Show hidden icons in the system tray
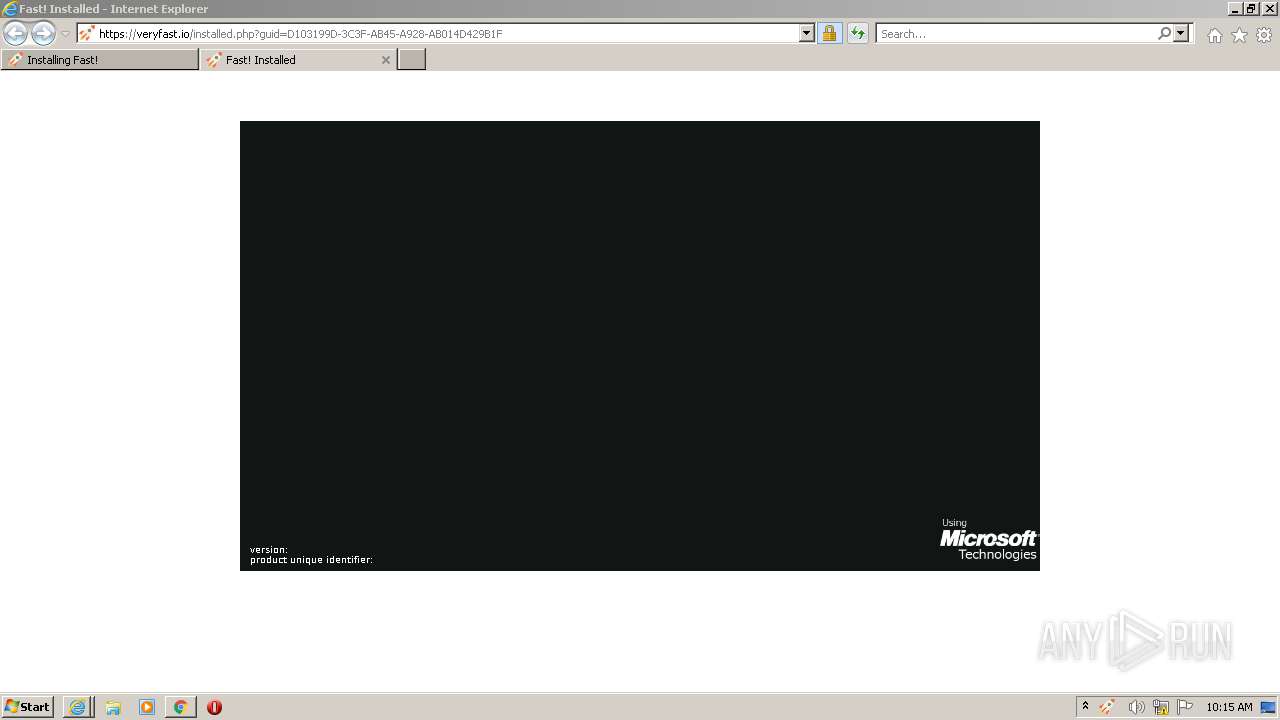This screenshot has width=1280, height=720. click(1085, 707)
